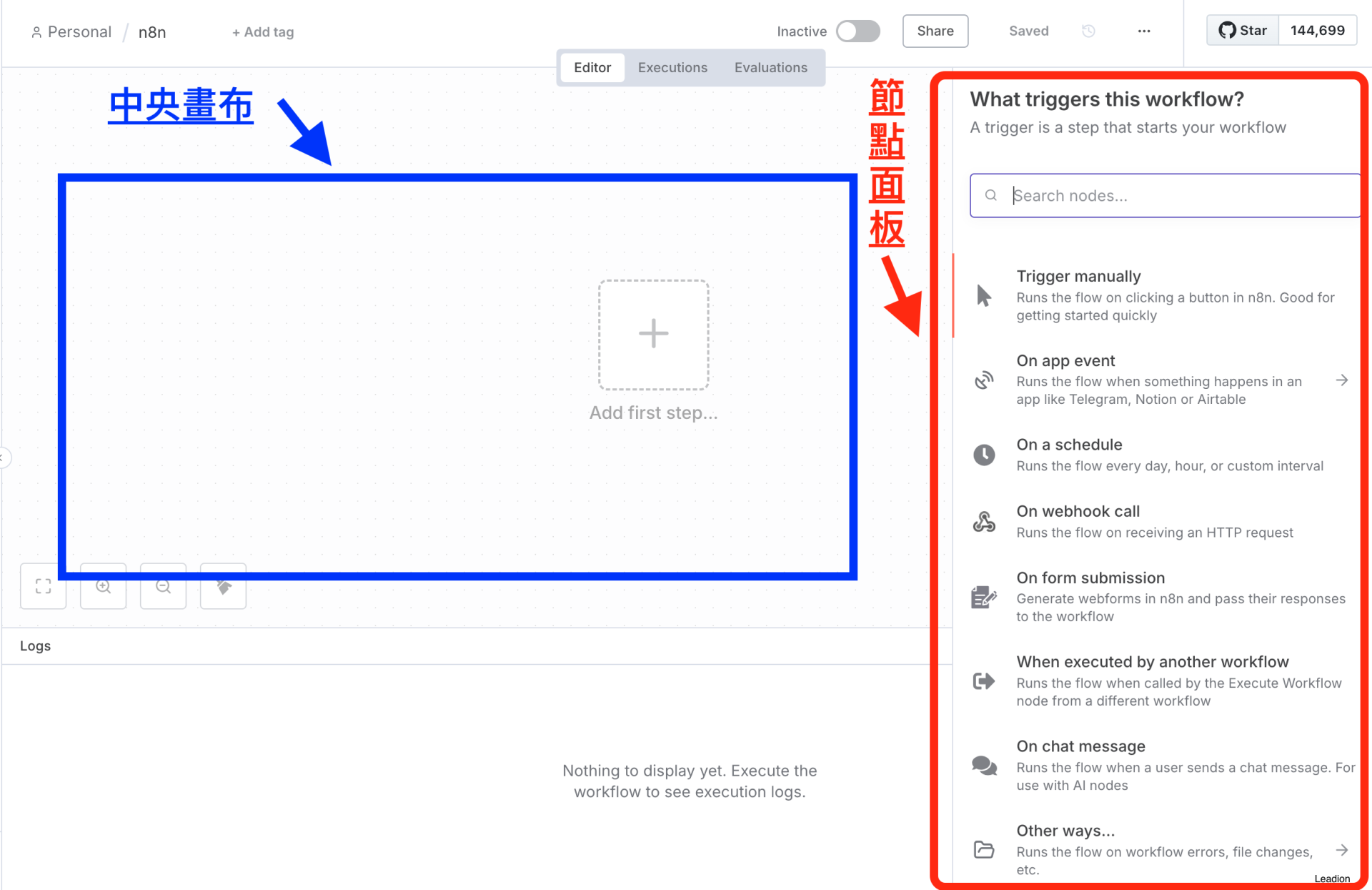Click the zoom in magnifier icon

(x=104, y=587)
